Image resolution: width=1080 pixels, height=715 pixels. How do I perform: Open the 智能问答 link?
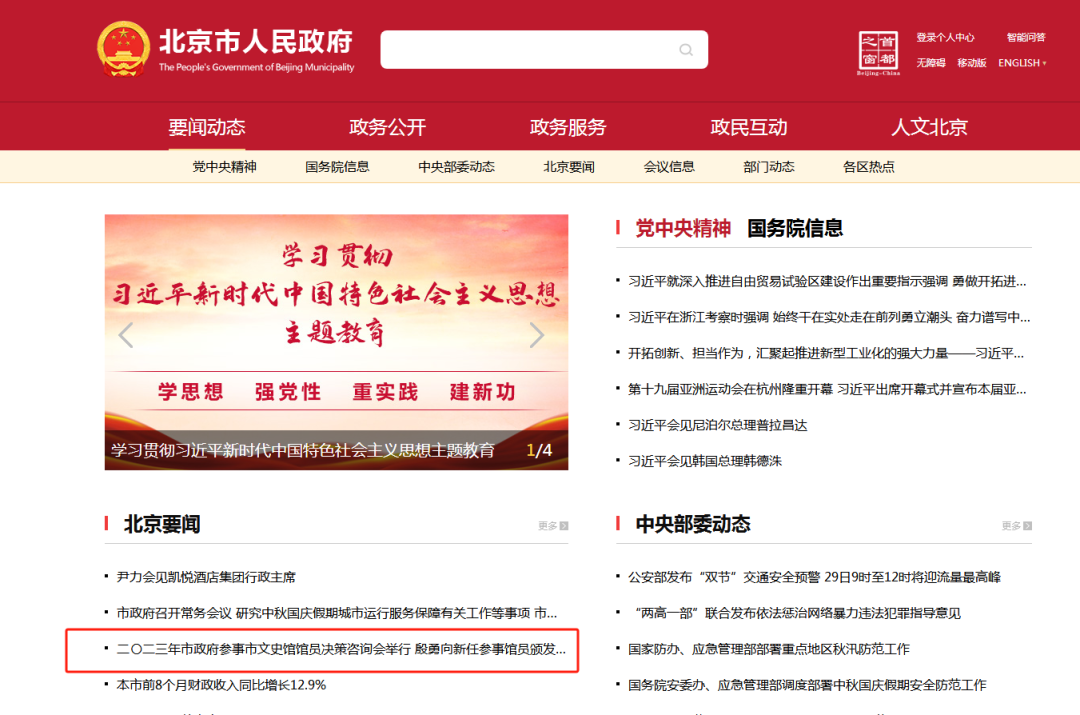click(1026, 38)
